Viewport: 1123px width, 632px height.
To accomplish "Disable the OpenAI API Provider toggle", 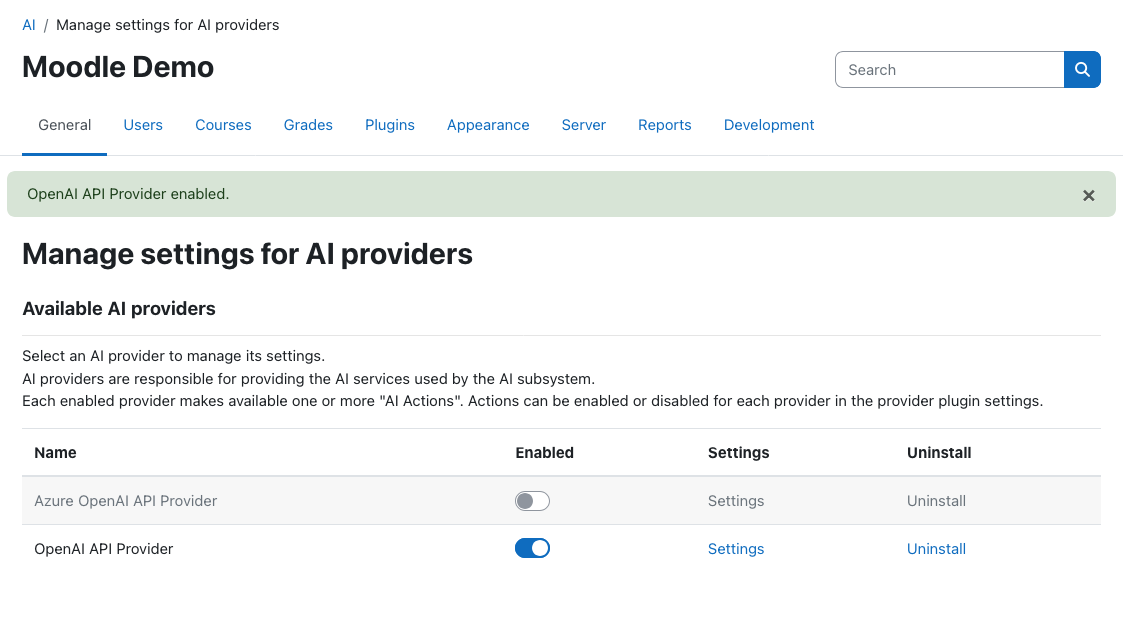I will coord(532,548).
